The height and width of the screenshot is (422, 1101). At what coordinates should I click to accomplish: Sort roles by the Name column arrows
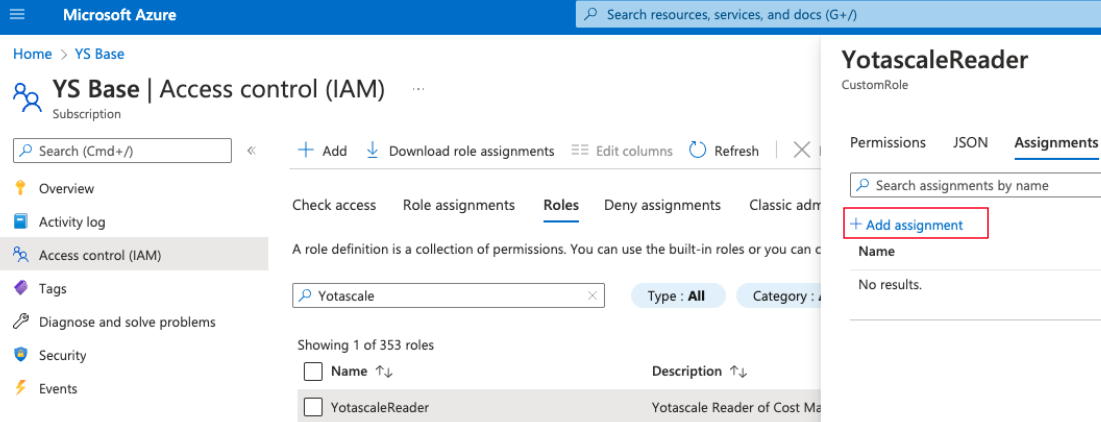(x=384, y=371)
